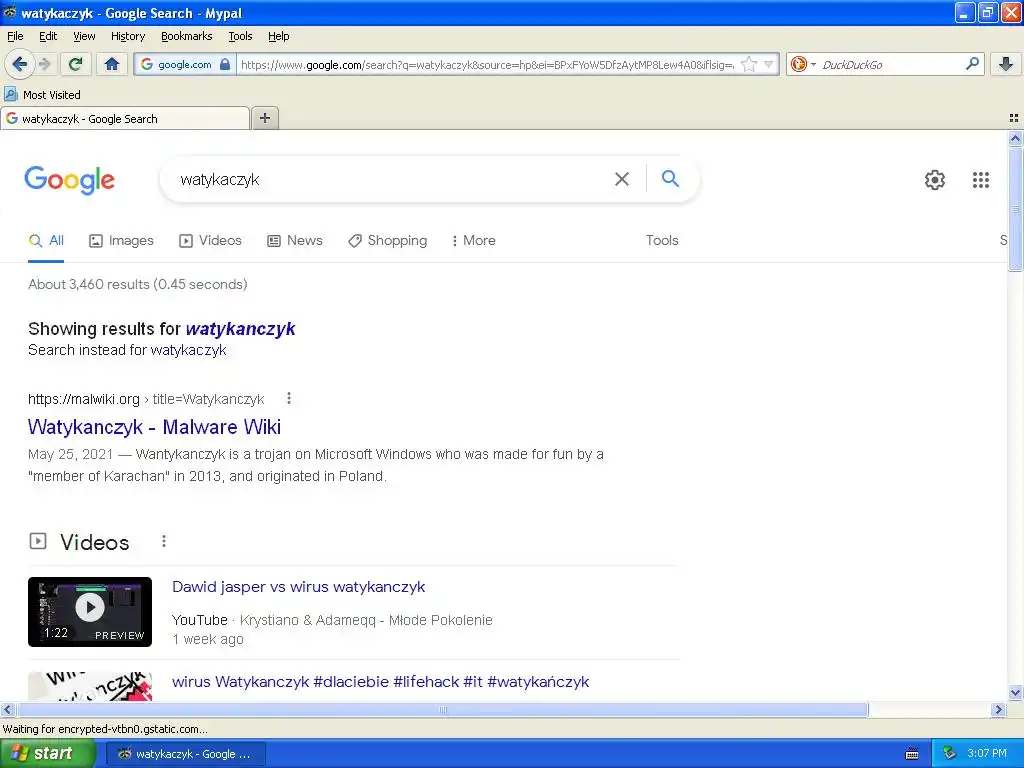This screenshot has height=768, width=1024.
Task: Click the About 3,460 results text
Action: click(x=138, y=284)
